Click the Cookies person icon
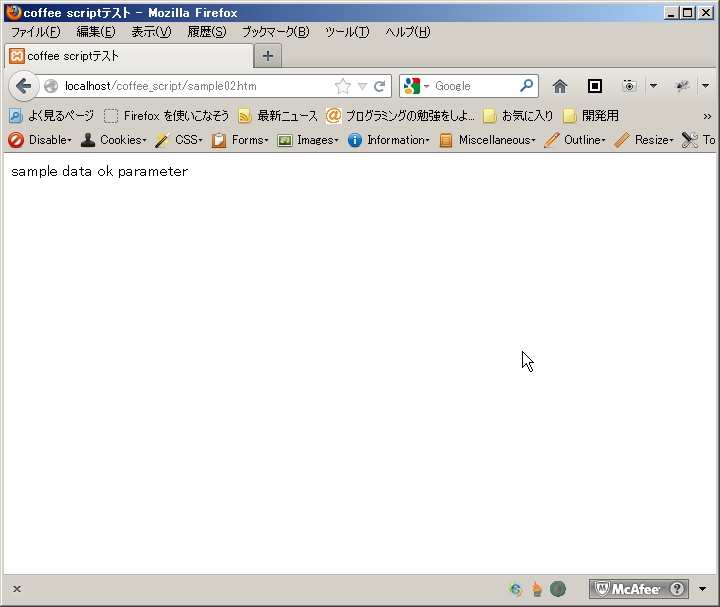Image resolution: width=720 pixels, height=607 pixels. coord(88,140)
